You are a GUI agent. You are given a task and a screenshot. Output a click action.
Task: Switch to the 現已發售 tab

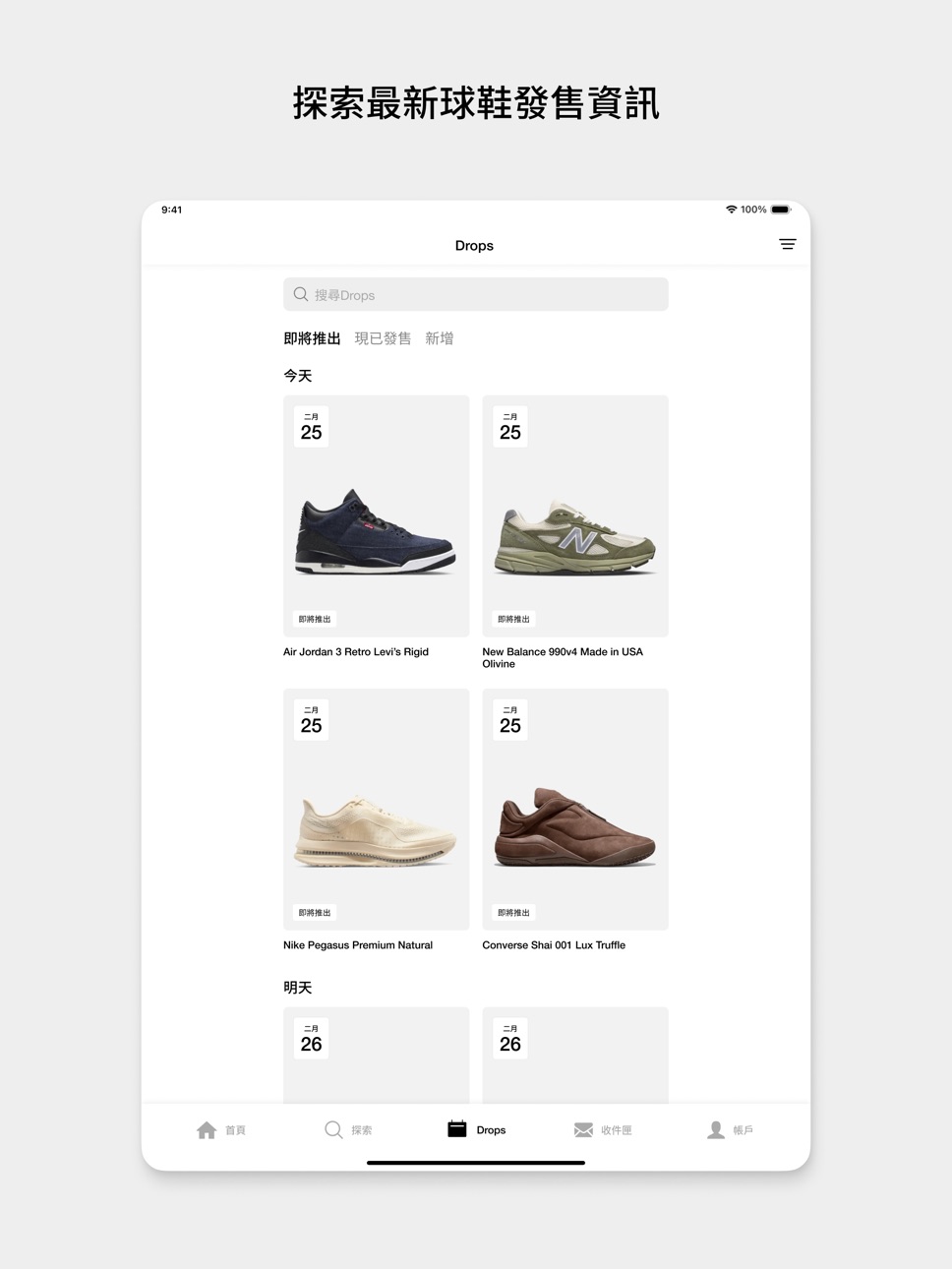tap(383, 338)
